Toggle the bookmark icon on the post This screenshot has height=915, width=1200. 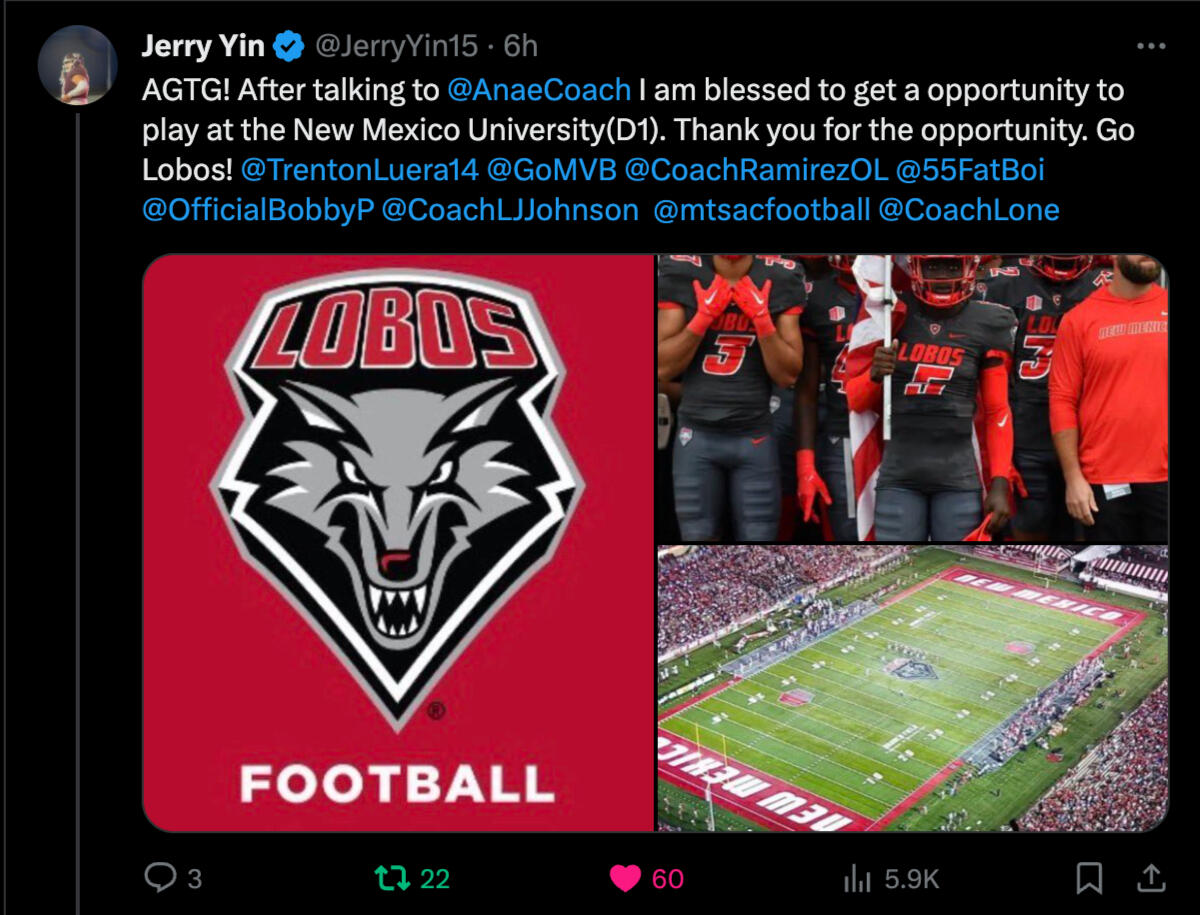(x=1088, y=878)
